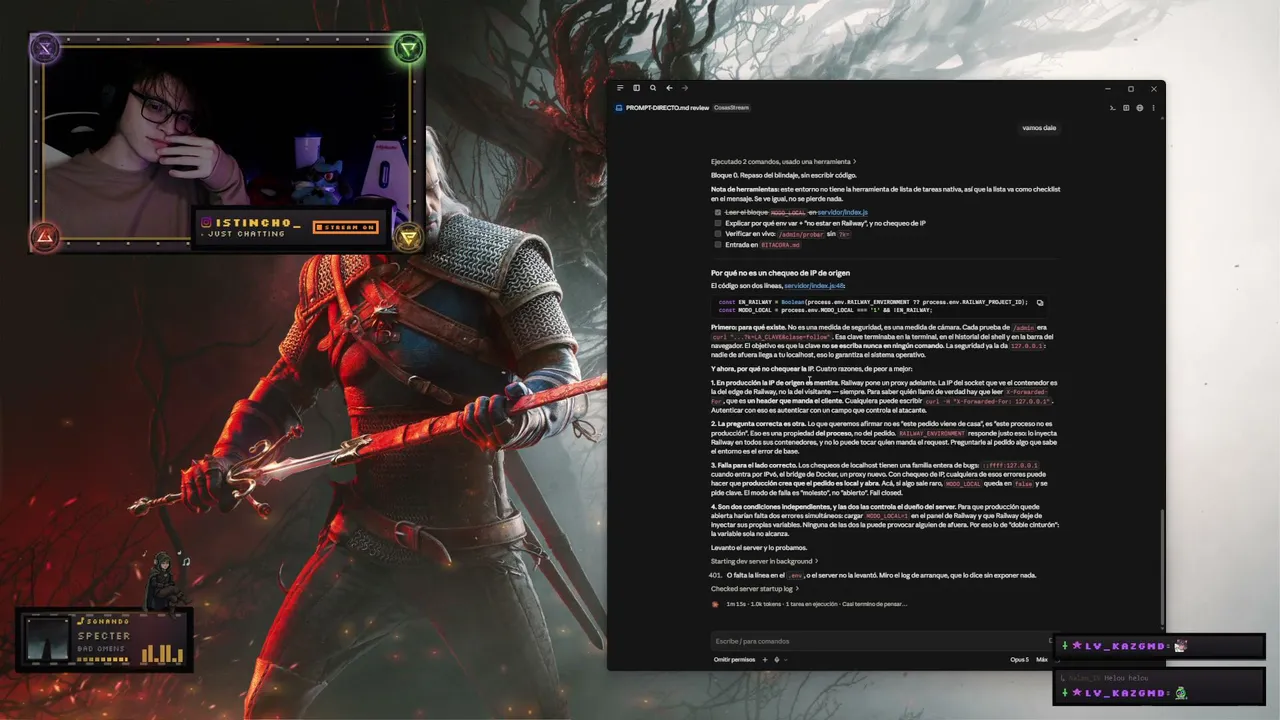This screenshot has width=1280, height=720.
Task: Click the 'BITACORA.md' inline code text
Action: (x=780, y=245)
